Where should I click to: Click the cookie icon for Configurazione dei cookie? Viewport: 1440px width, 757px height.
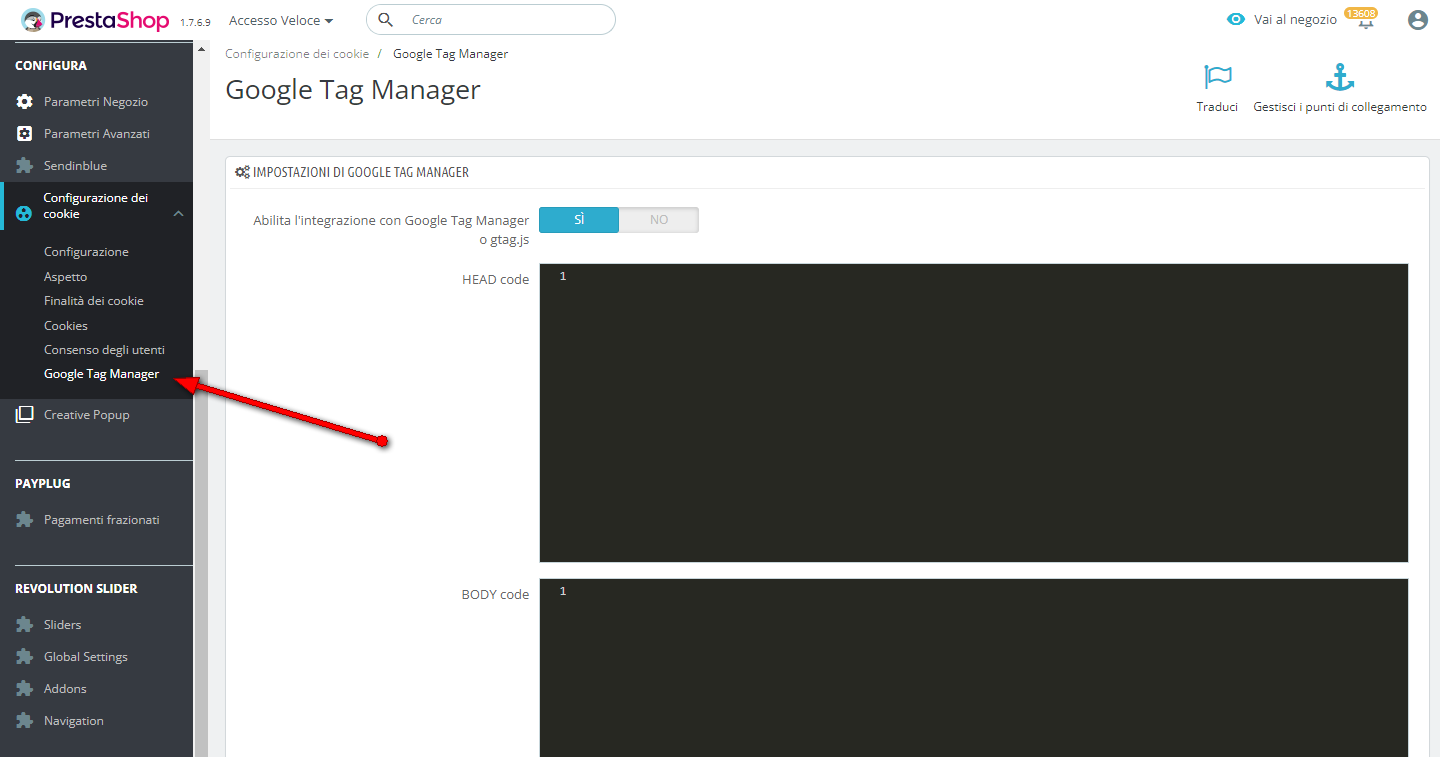[25, 213]
